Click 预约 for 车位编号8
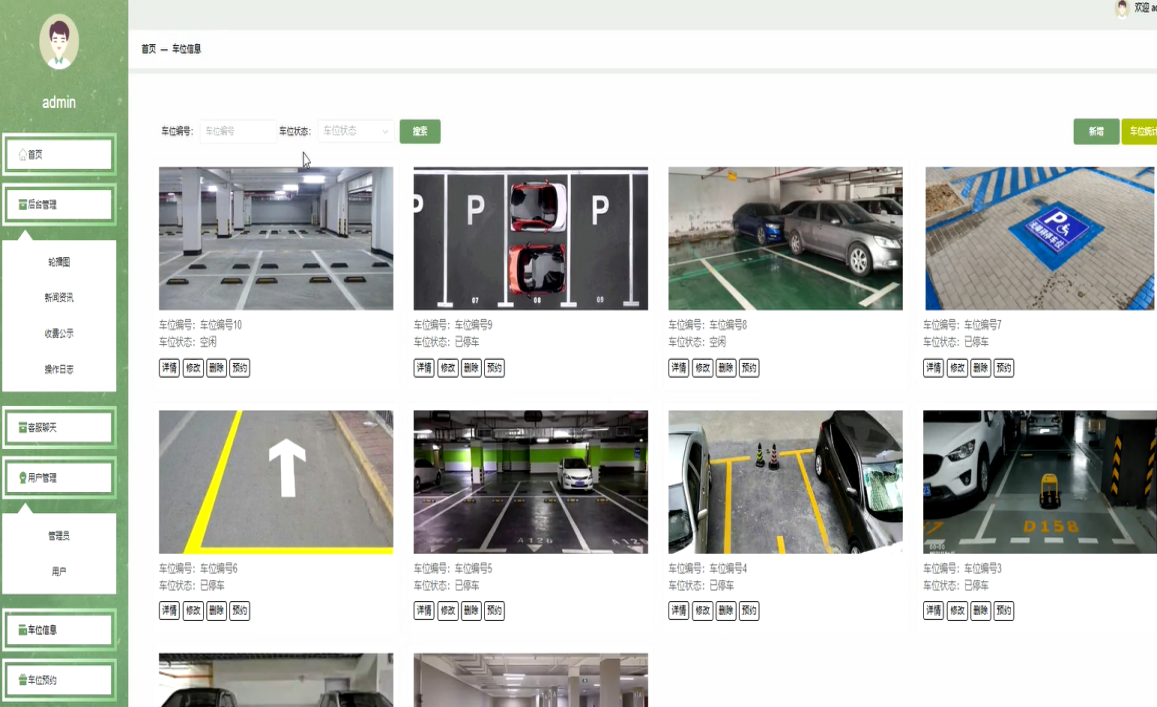 [x=749, y=368]
